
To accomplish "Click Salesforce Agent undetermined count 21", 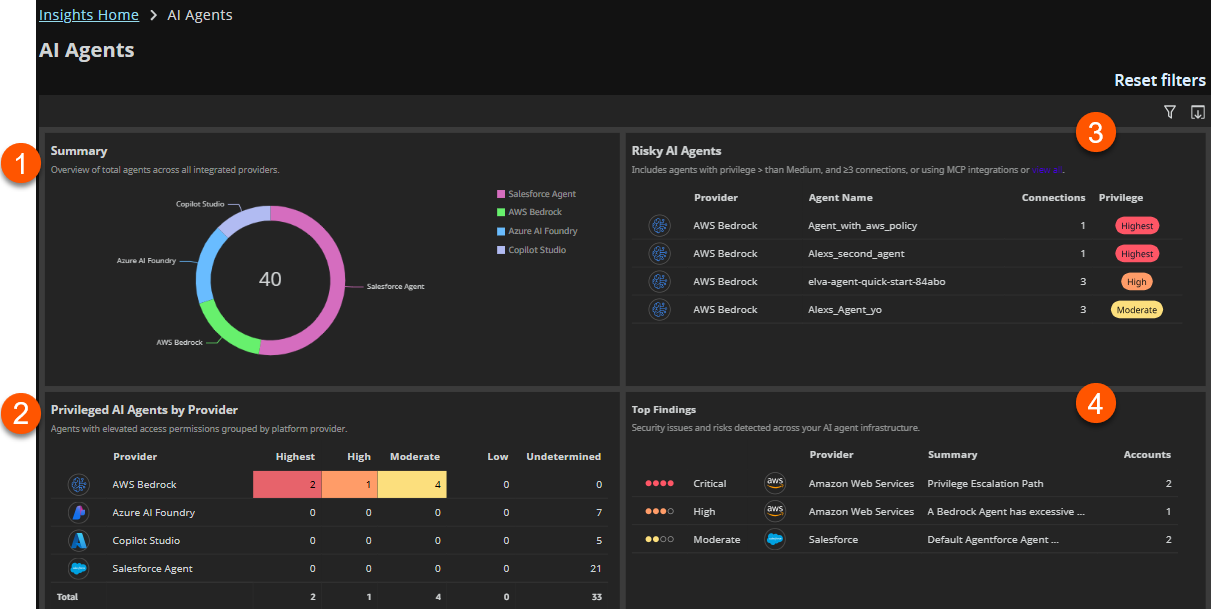I will (597, 569).
